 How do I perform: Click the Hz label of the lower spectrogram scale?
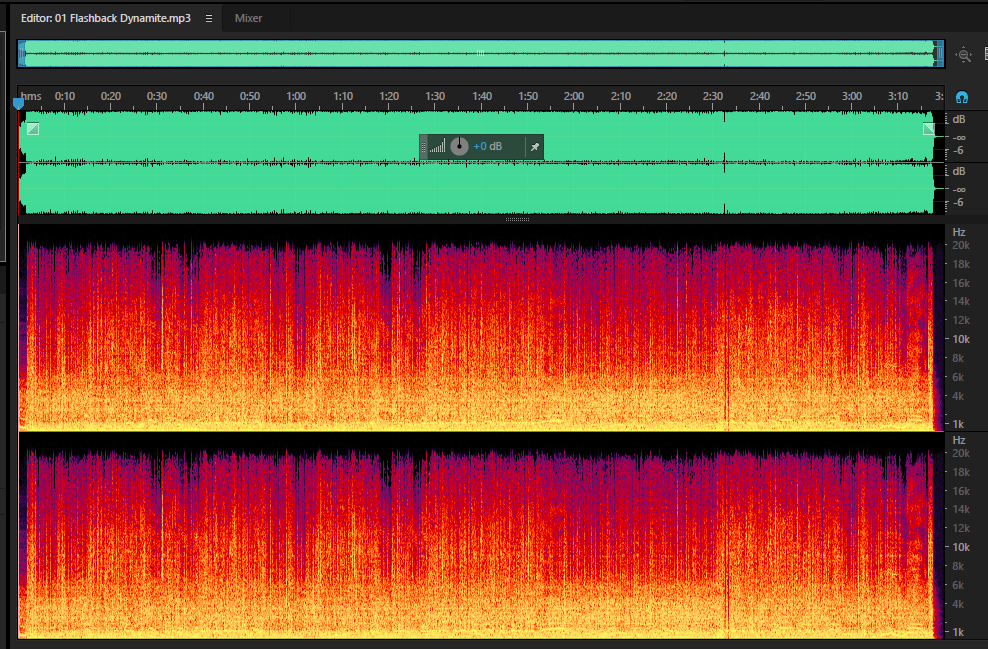(958, 440)
